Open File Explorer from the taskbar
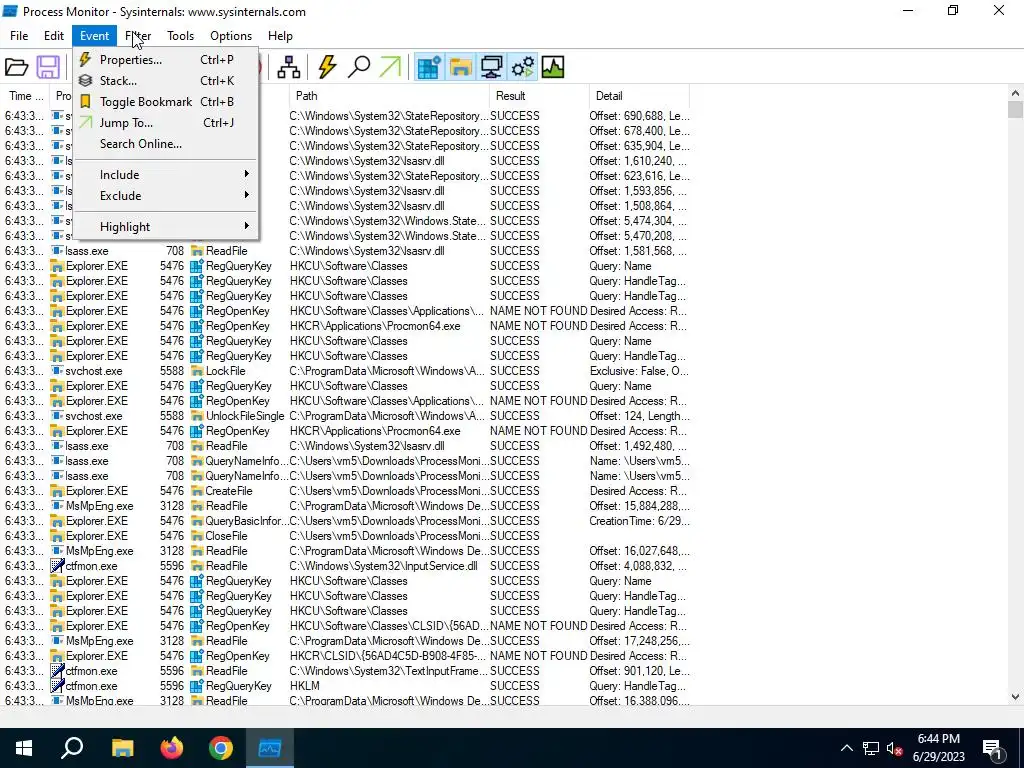Screen dimensions: 1024x768 (x=122, y=748)
